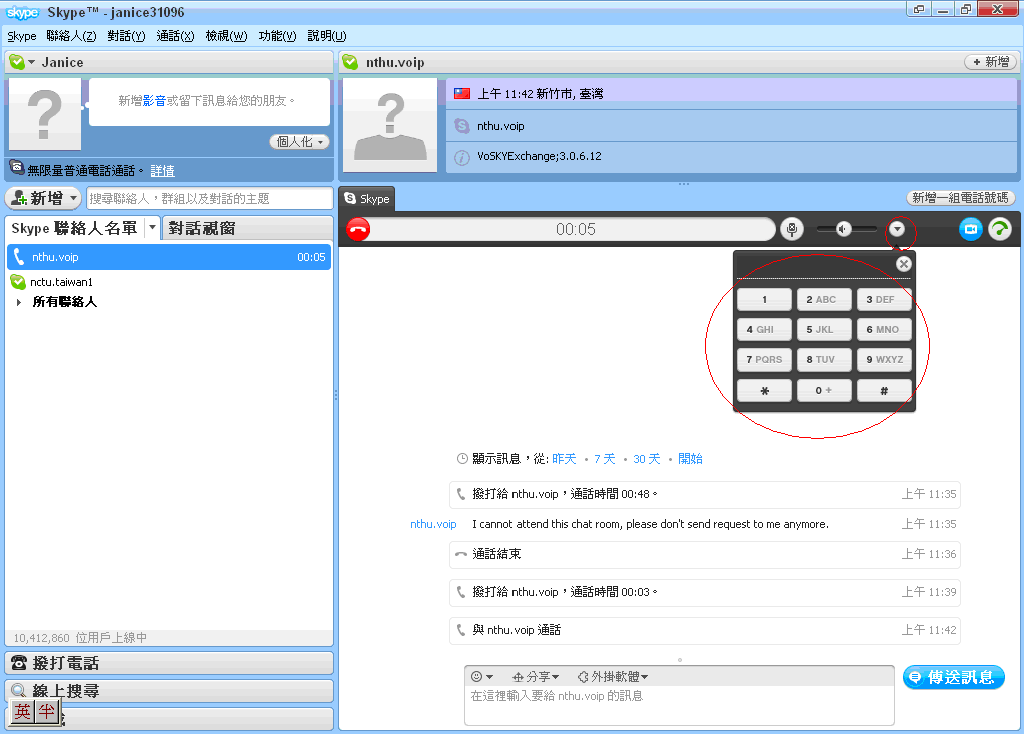Expand the 所有聯絡人 contact group
The height and width of the screenshot is (734, 1024).
coord(20,302)
